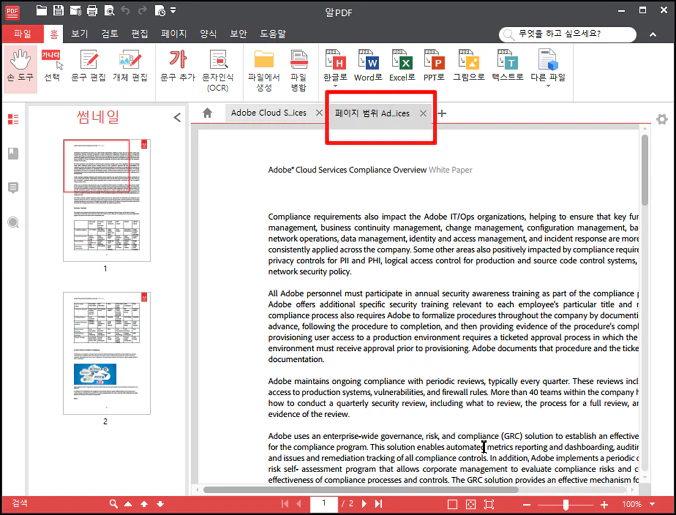Click the up arrow next to search
This screenshot has height=515, width=676.
(144, 504)
